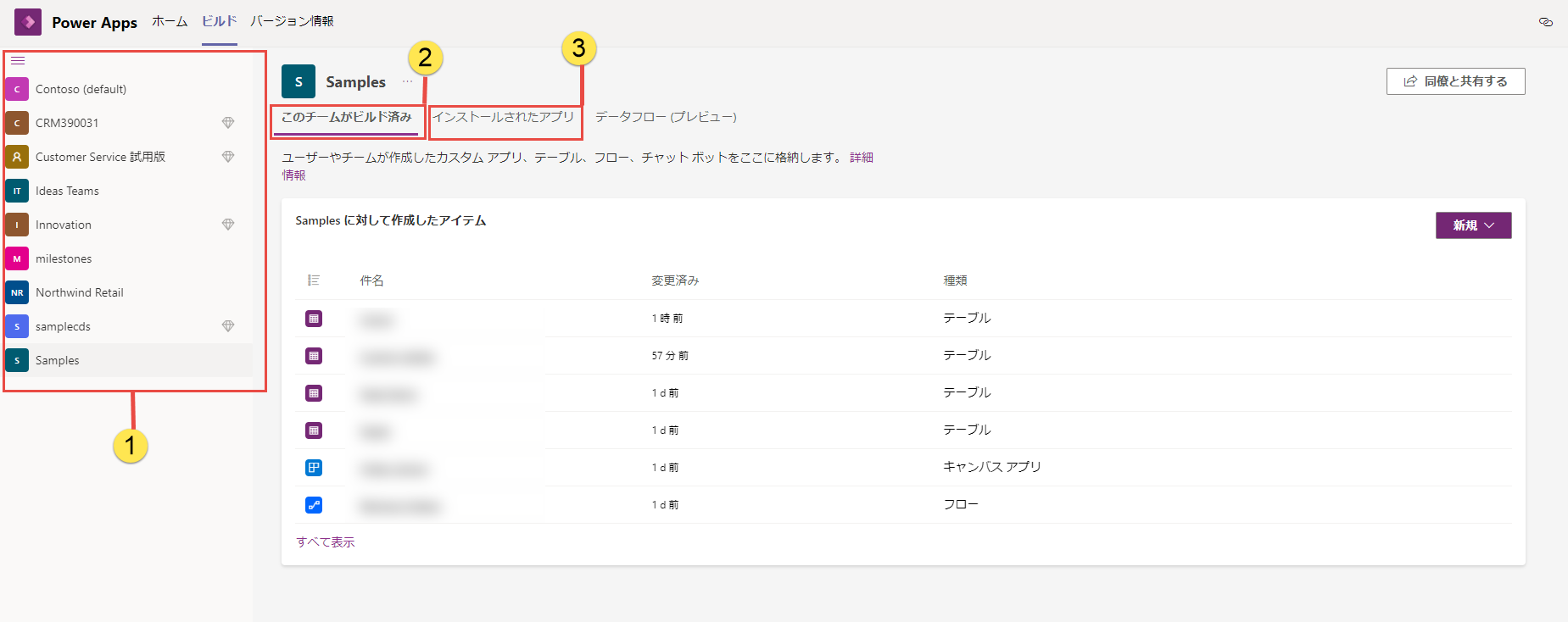Viewport: 1568px width, 622px height.
Task: Sort by the 変更済み column header
Action: [675, 280]
